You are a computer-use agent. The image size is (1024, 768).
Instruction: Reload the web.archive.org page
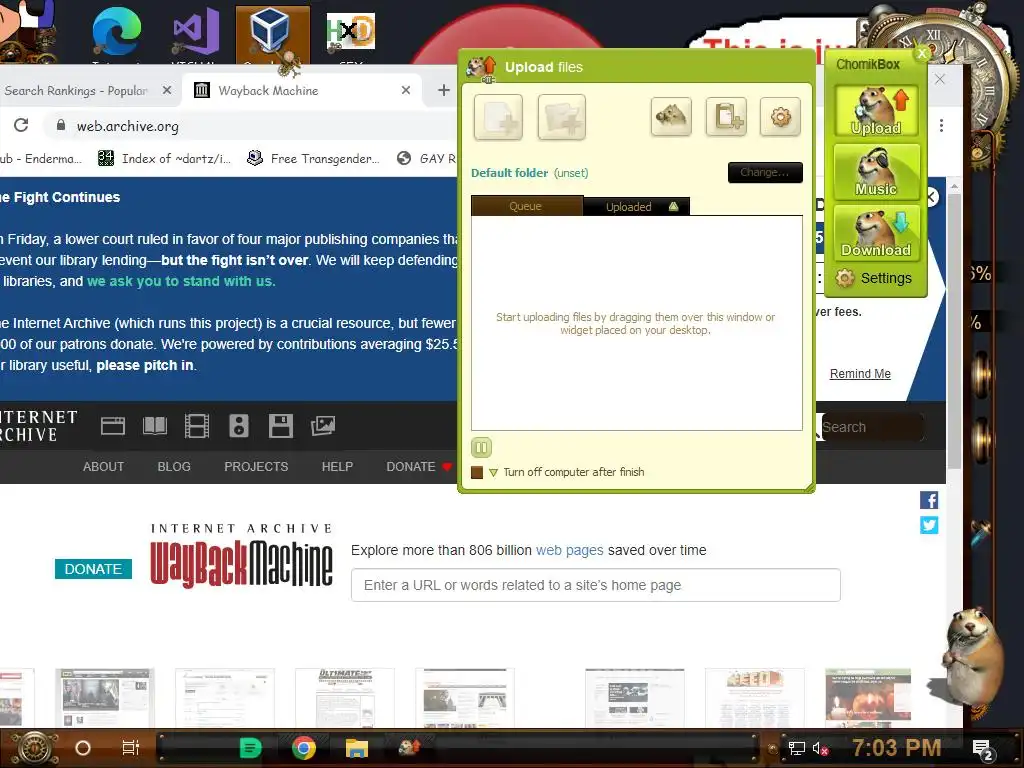tap(21, 125)
